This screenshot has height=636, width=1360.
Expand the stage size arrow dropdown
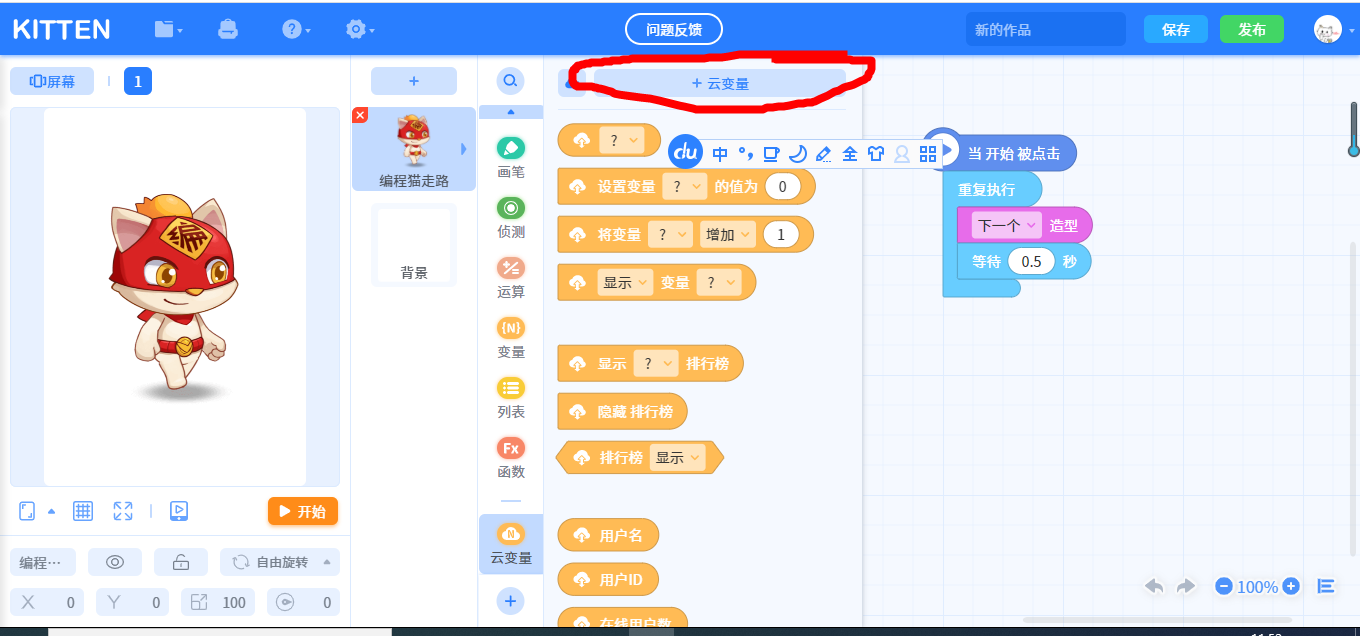52,511
